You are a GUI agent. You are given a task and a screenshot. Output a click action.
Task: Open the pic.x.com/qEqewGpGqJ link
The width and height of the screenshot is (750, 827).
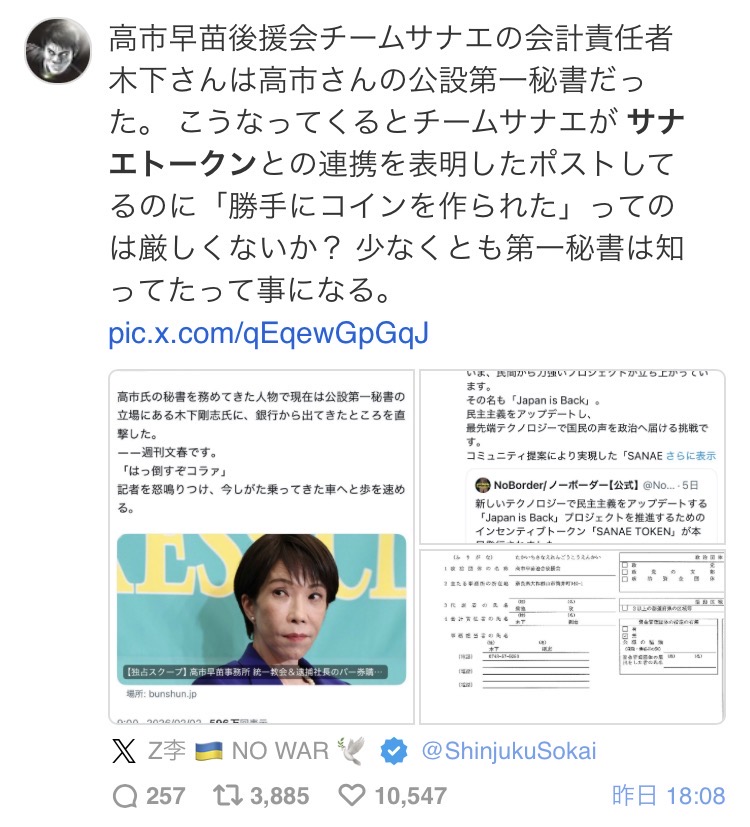(x=268, y=333)
